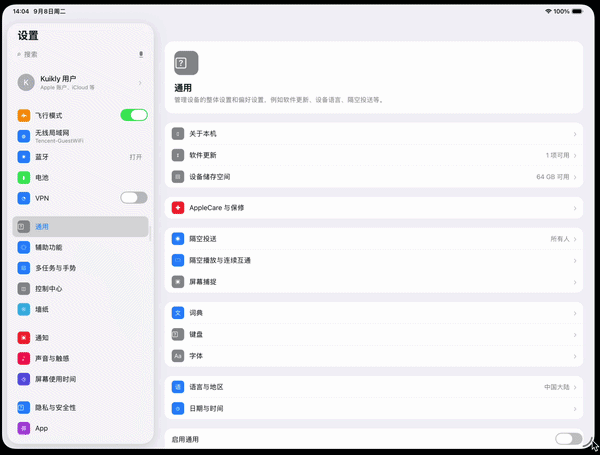Tap the 隔空播放与连续互通 AirPlay icon

tap(178, 260)
